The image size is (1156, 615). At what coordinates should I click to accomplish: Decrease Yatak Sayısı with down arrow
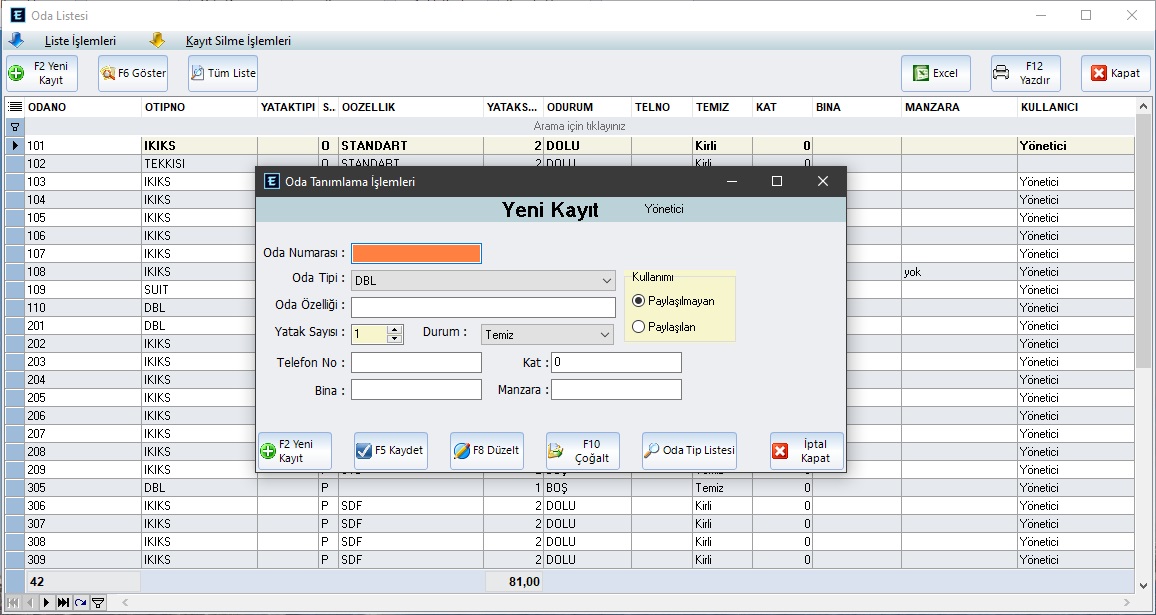click(395, 338)
